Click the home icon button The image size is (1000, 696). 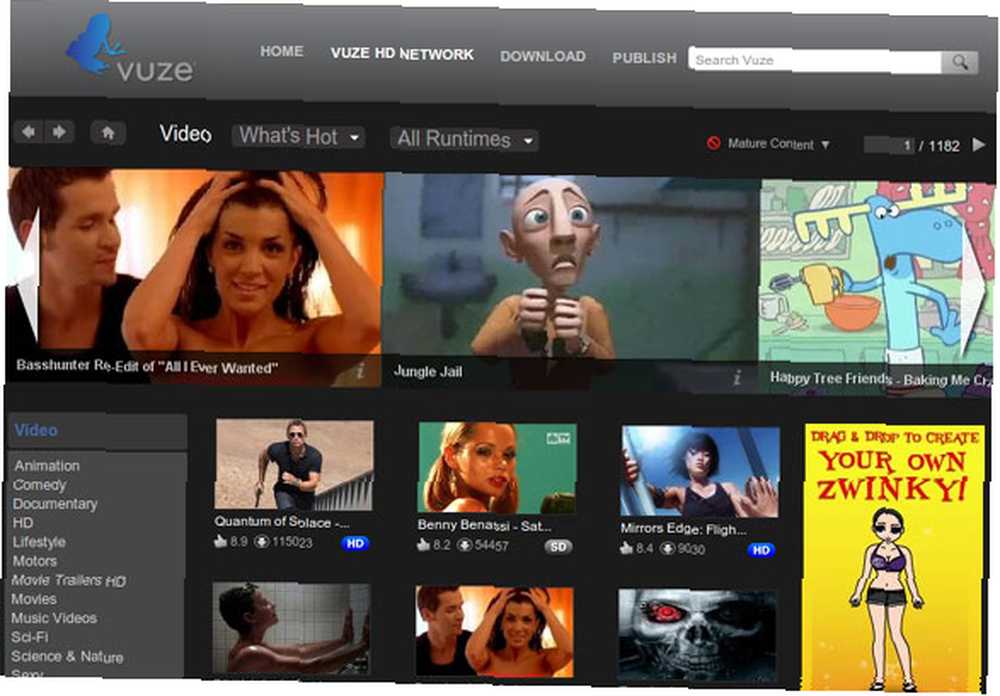pos(108,133)
